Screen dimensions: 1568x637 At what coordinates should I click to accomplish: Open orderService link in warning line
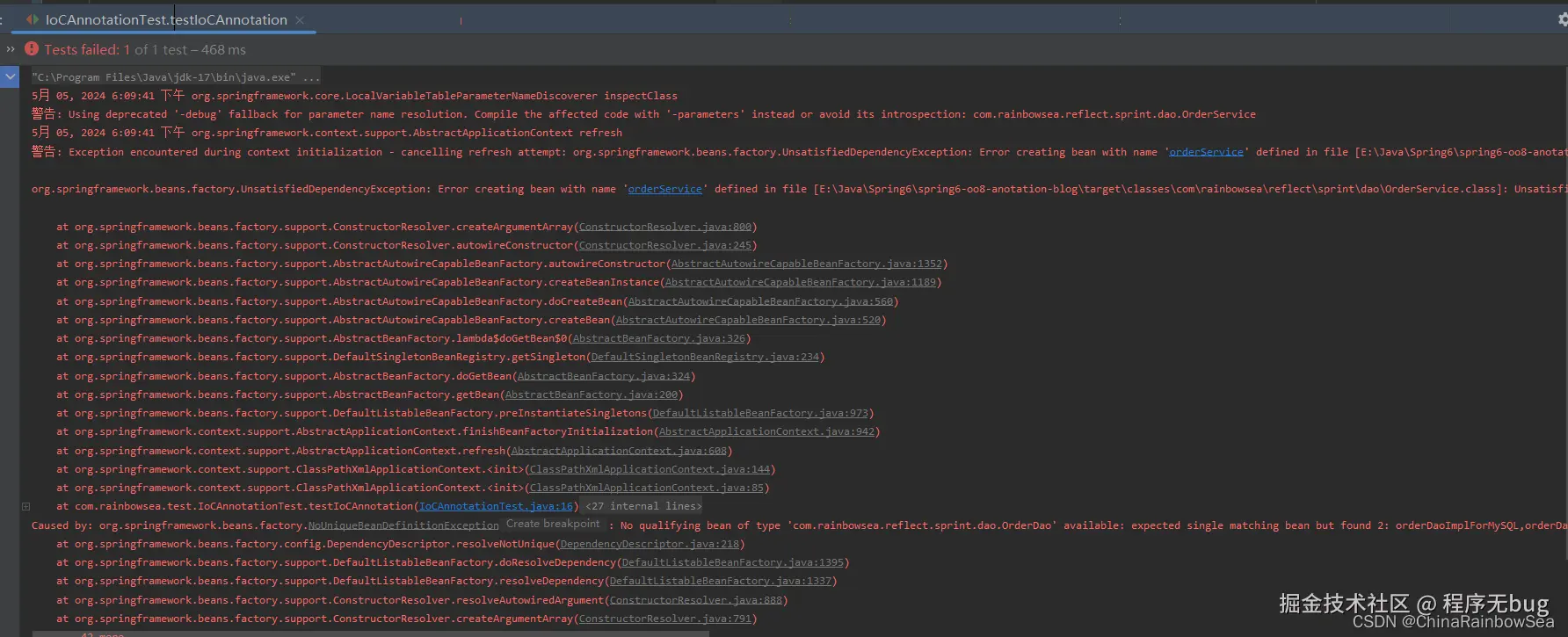pyautogui.click(x=1206, y=152)
